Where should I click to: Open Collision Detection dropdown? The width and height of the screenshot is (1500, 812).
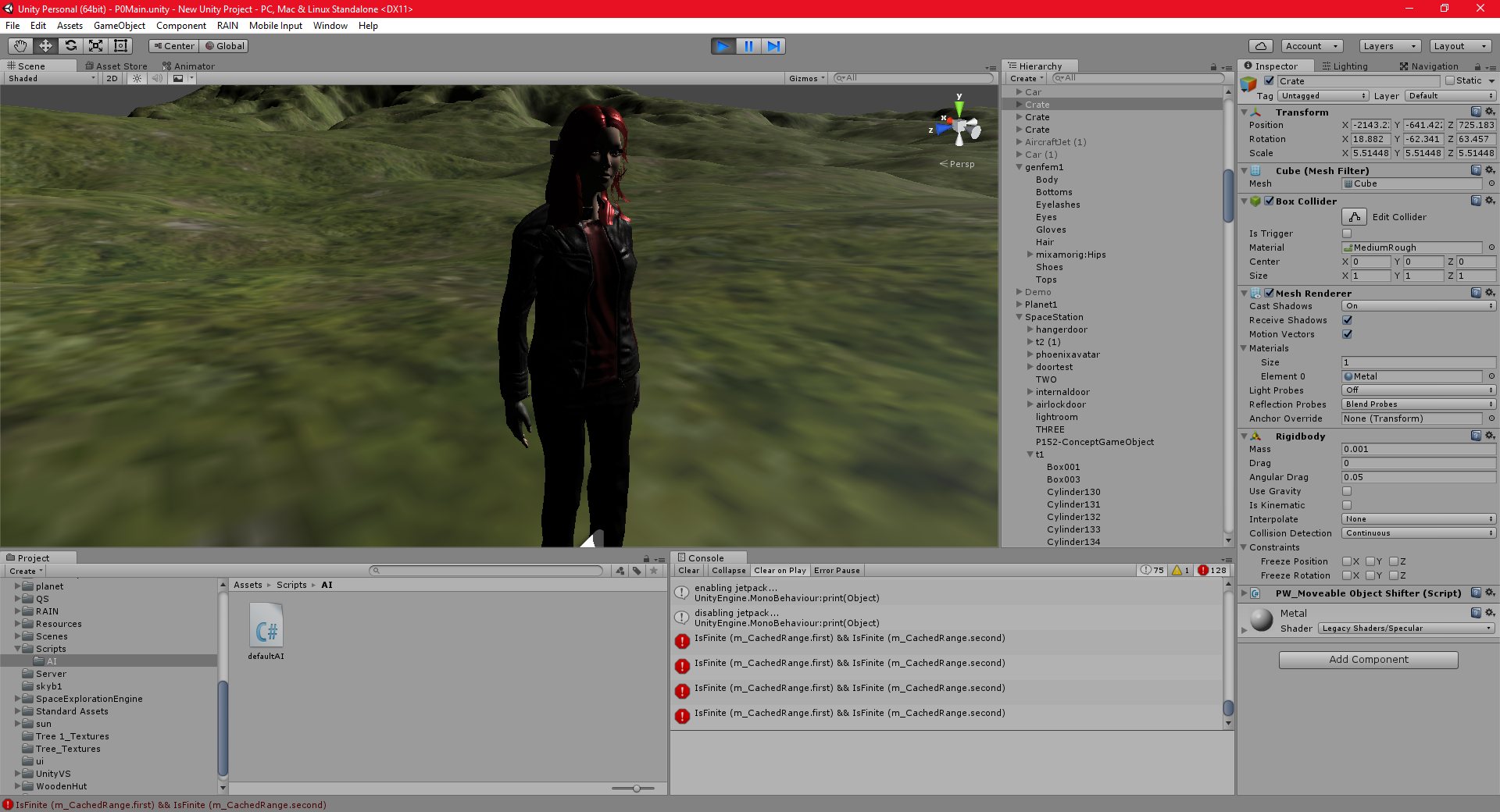[x=1419, y=533]
